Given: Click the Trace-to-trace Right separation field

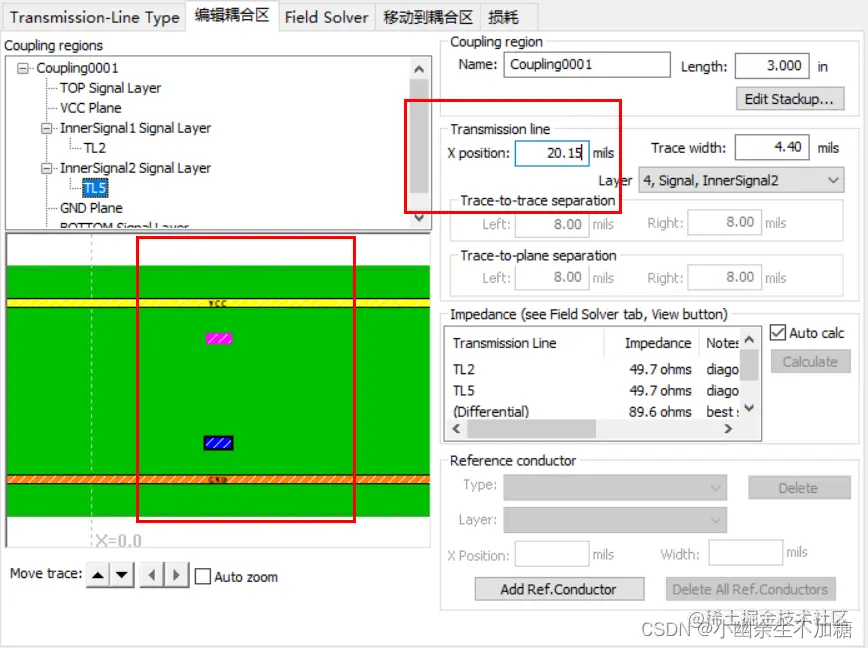Looking at the screenshot, I should pyautogui.click(x=725, y=222).
